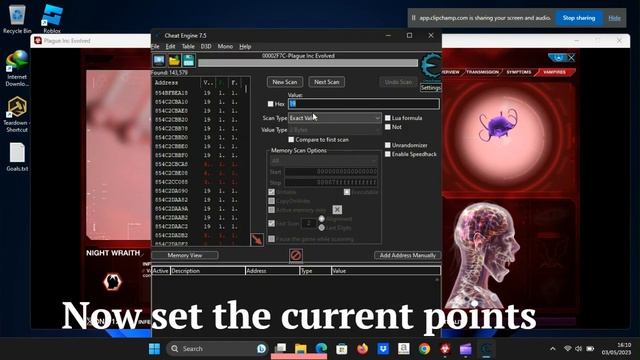
Task: Click Add Address Manually button
Action: 407,256
